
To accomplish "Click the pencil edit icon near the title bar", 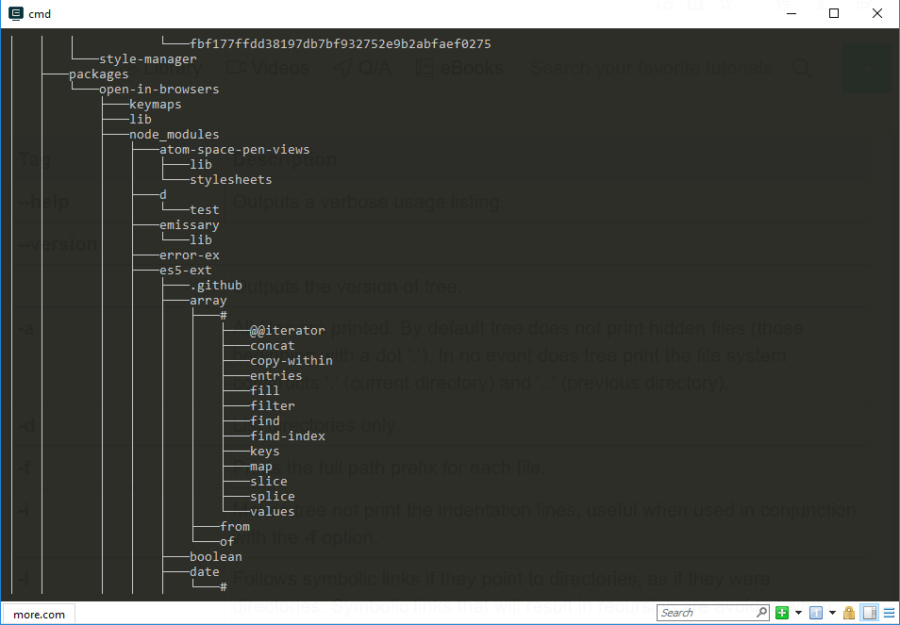I will pos(820,5).
